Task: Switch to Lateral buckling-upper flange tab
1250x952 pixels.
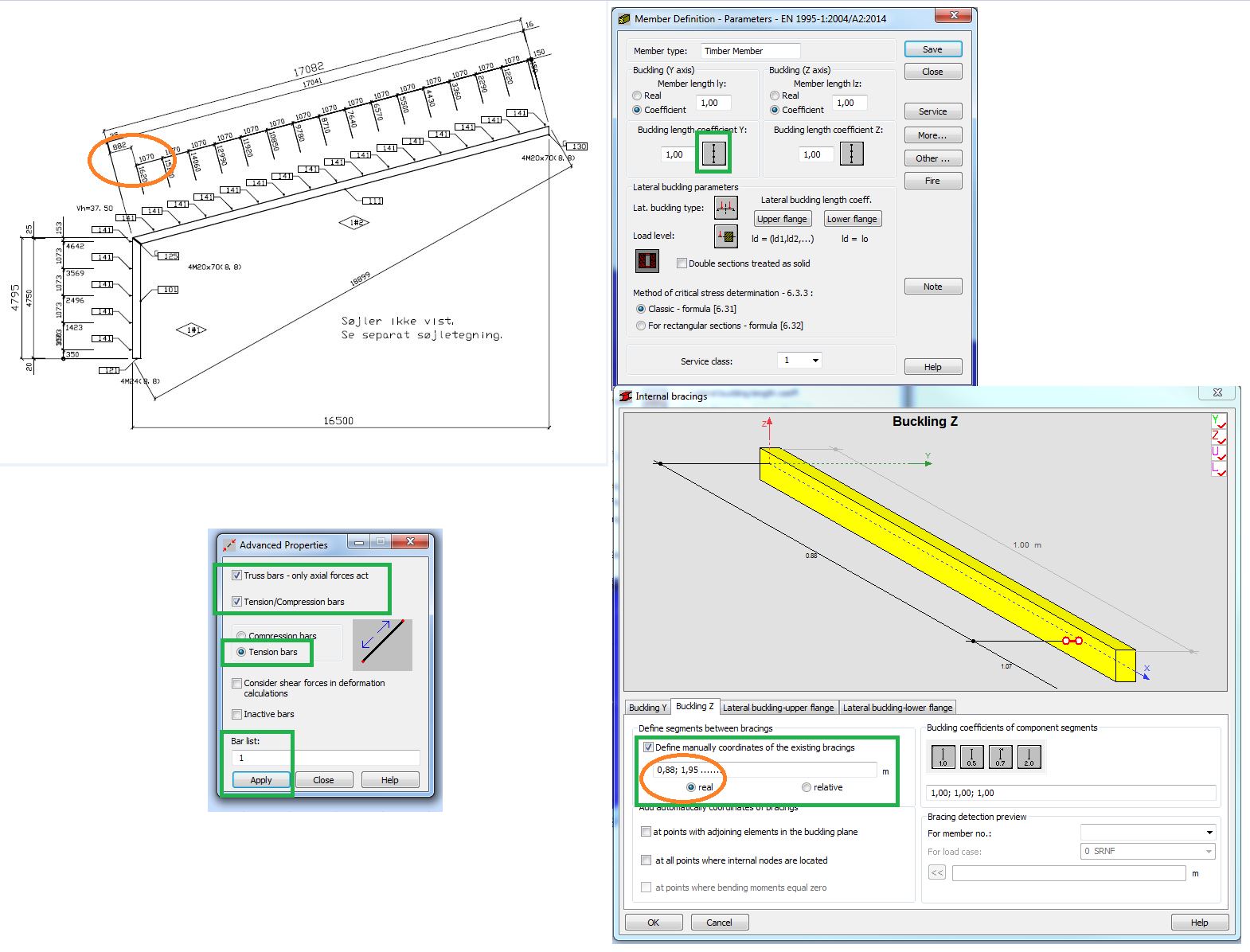Action: coord(779,708)
